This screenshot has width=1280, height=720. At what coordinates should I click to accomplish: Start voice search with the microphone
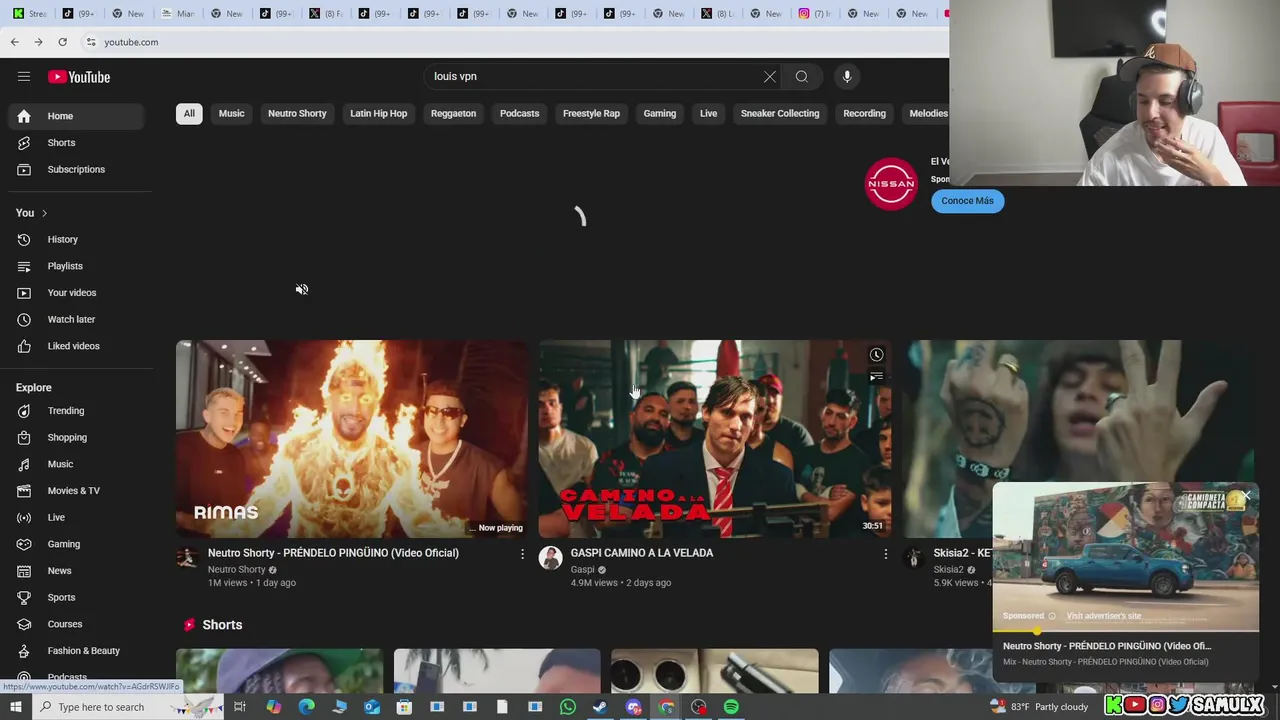847,77
